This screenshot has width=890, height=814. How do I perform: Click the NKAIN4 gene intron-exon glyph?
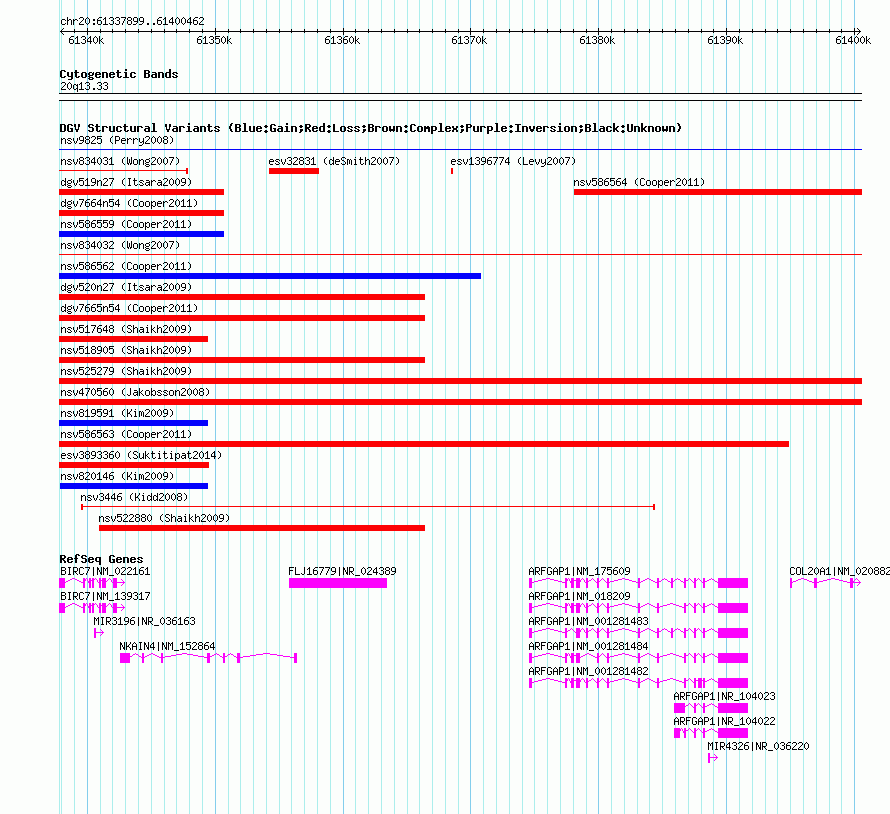(x=208, y=658)
